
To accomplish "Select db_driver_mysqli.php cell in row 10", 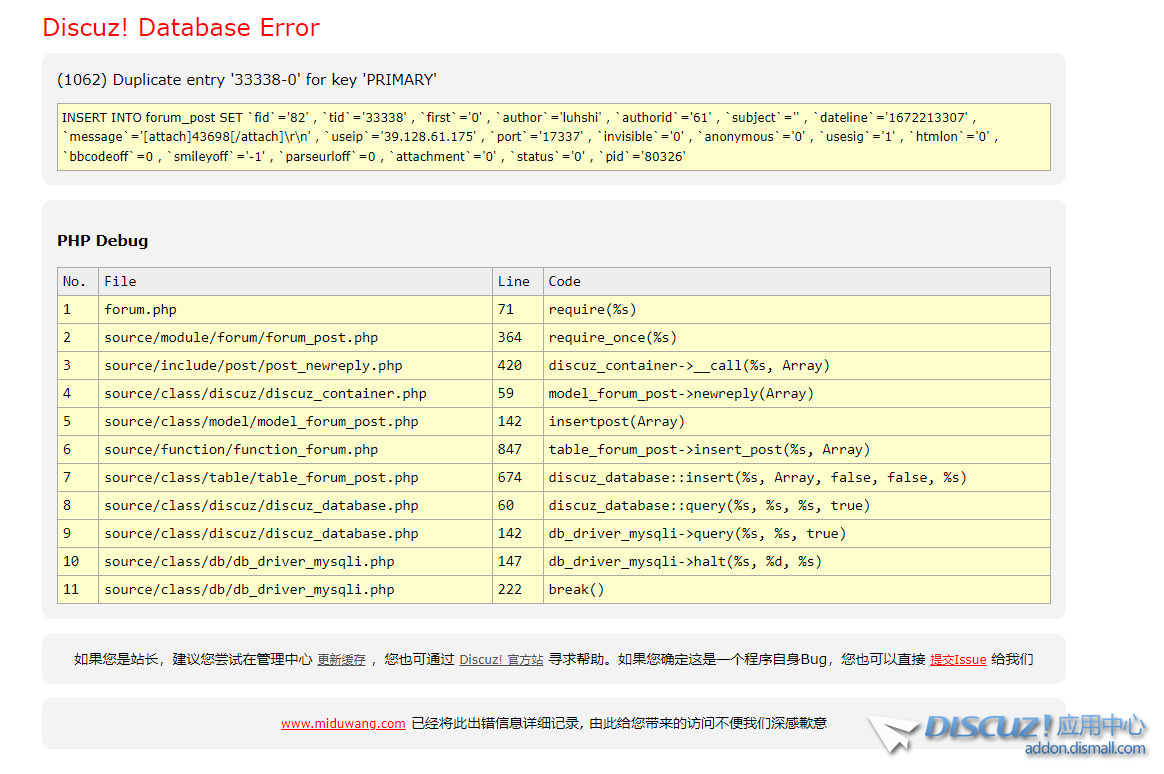I will click(x=295, y=562).
